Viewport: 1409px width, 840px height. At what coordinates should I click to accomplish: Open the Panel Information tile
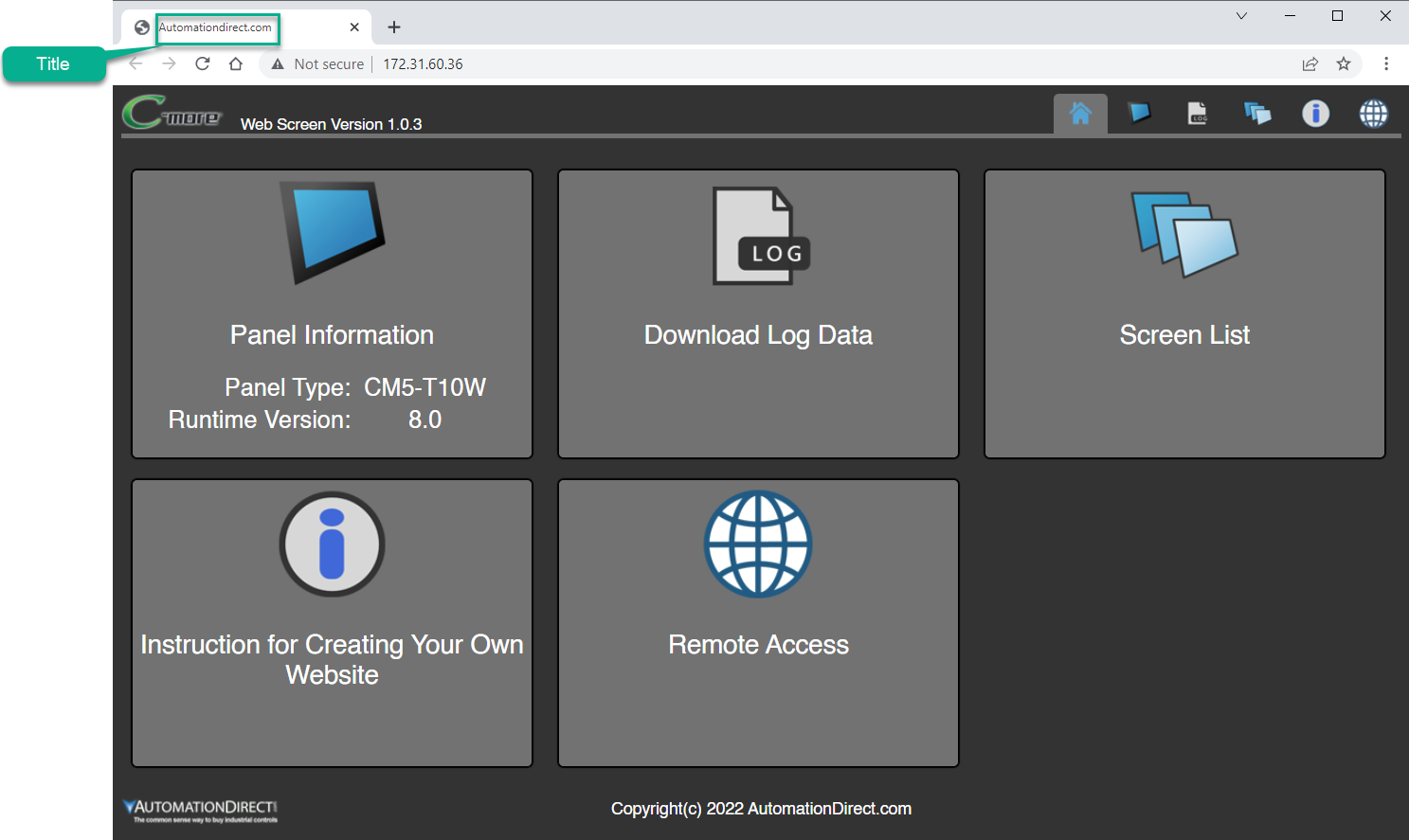[x=332, y=314]
